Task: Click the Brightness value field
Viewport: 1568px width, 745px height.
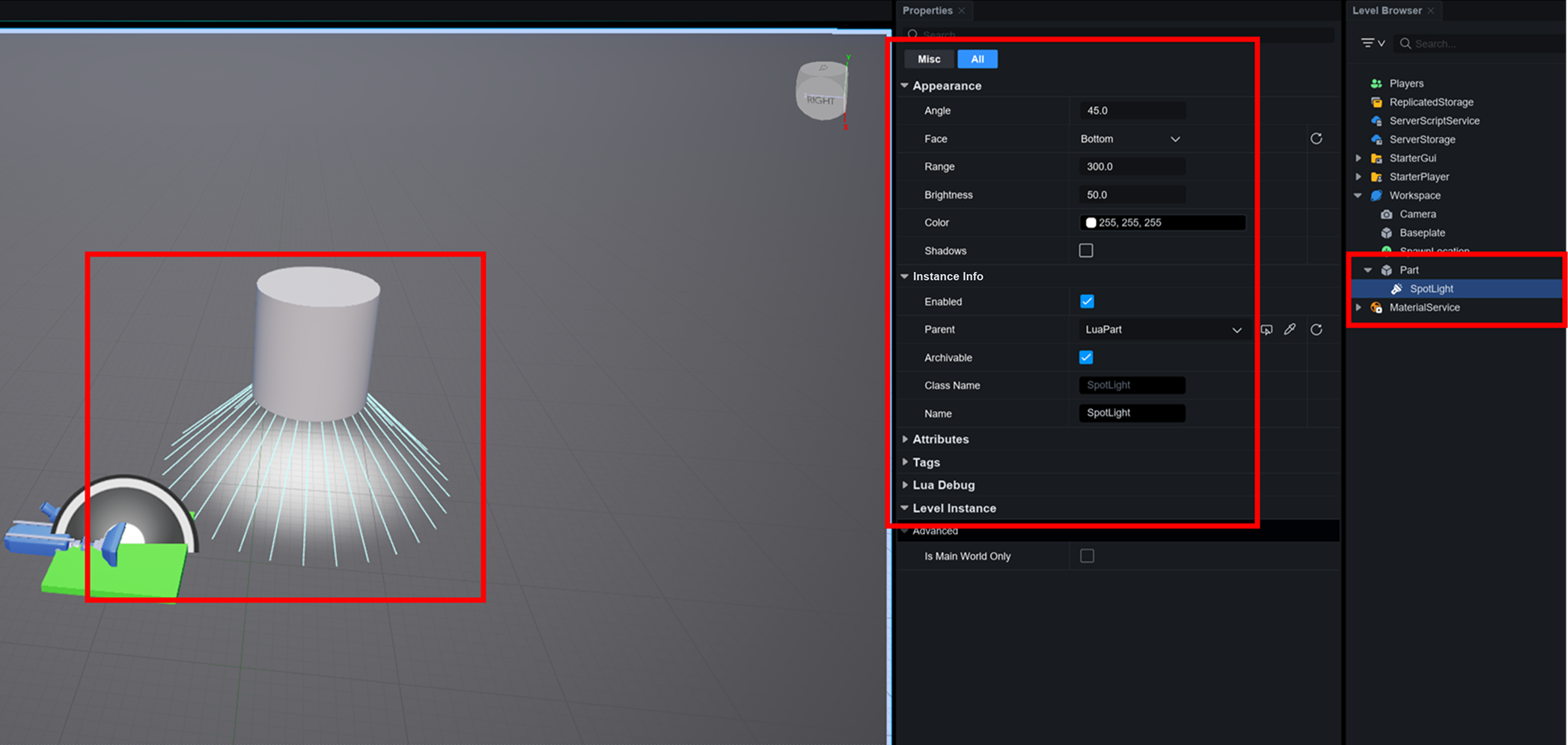Action: coord(1132,195)
